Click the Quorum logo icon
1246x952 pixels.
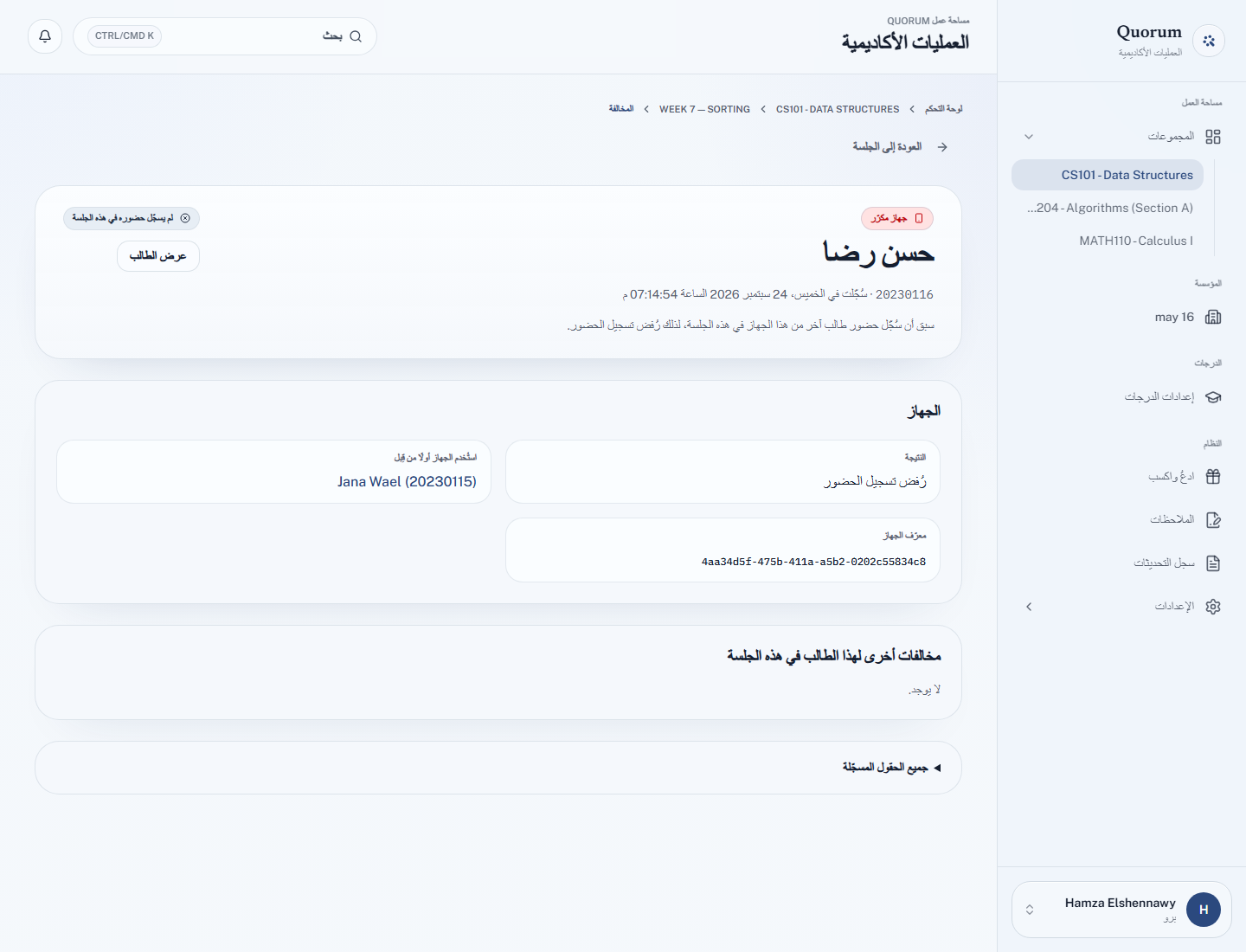tap(1209, 41)
